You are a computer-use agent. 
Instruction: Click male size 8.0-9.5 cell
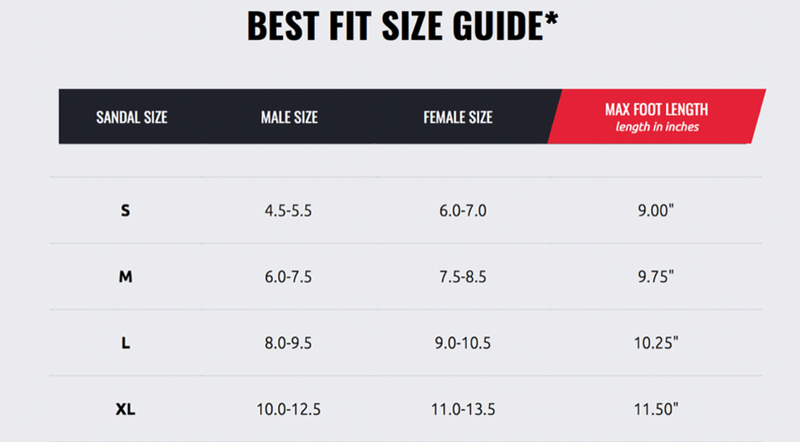point(288,343)
